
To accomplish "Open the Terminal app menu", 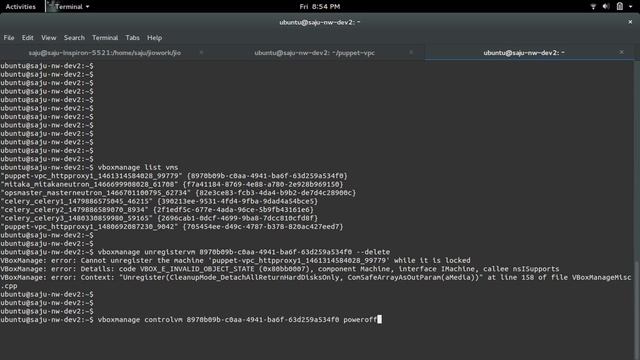I will click(69, 7).
